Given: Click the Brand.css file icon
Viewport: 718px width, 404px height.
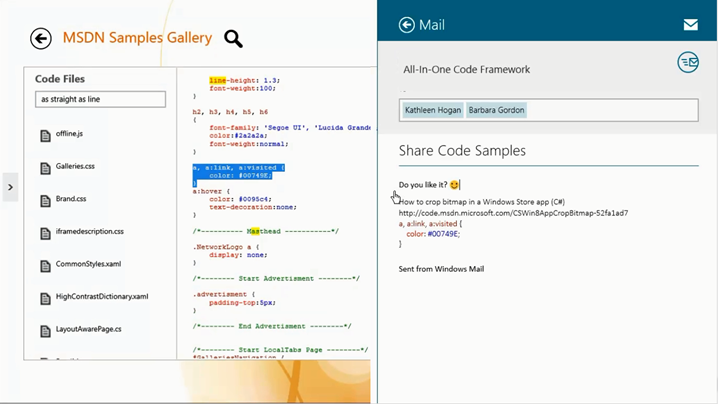Looking at the screenshot, I should 45,201.
